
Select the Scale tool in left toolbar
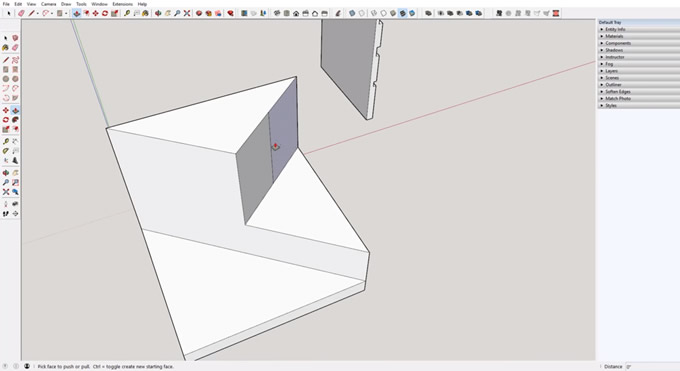tap(6, 129)
